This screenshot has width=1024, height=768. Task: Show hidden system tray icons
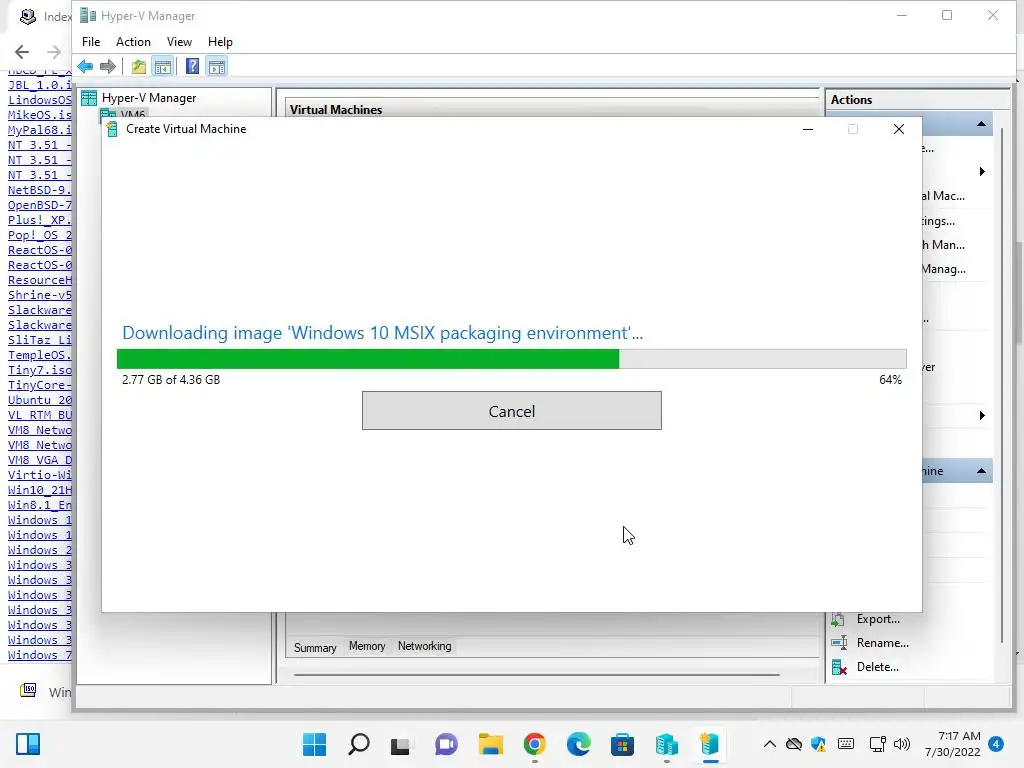pyautogui.click(x=770, y=744)
